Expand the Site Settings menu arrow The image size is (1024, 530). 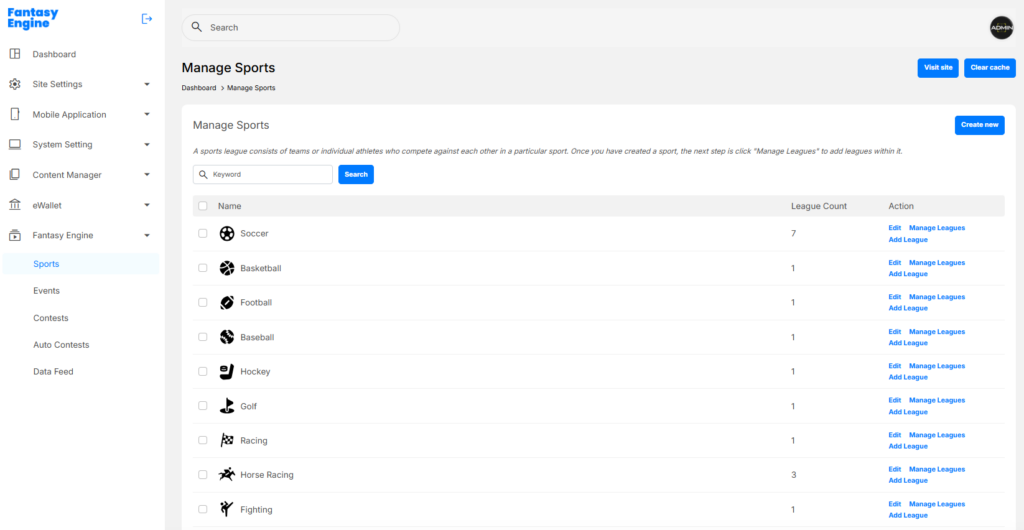pos(147,85)
